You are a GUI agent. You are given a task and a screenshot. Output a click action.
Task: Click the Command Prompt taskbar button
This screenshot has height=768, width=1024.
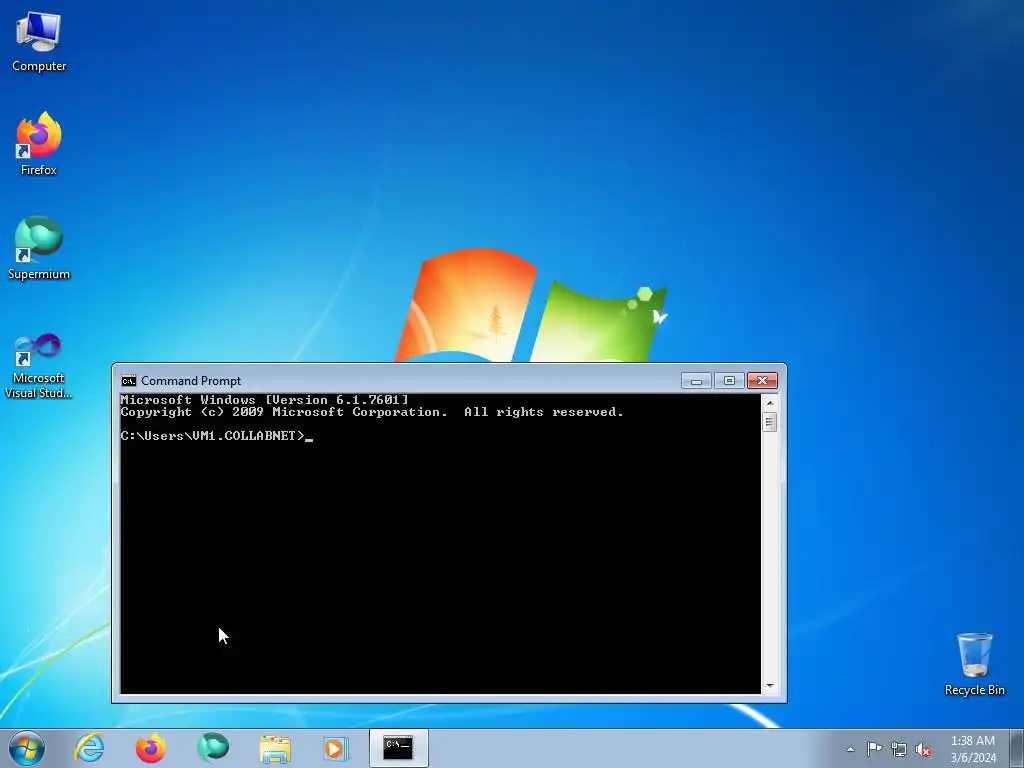pos(398,748)
